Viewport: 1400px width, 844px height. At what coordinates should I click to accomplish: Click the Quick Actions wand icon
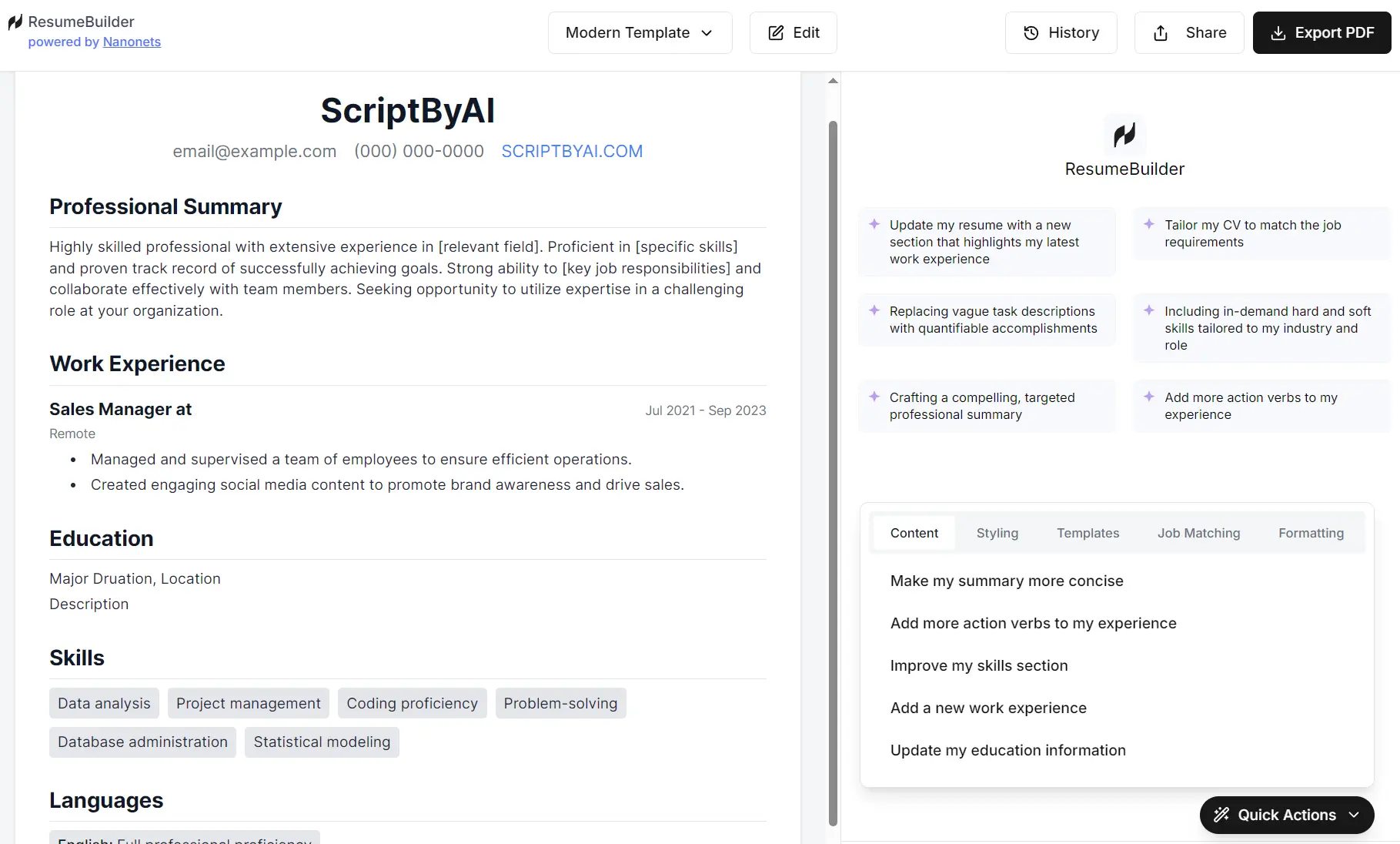click(1222, 815)
